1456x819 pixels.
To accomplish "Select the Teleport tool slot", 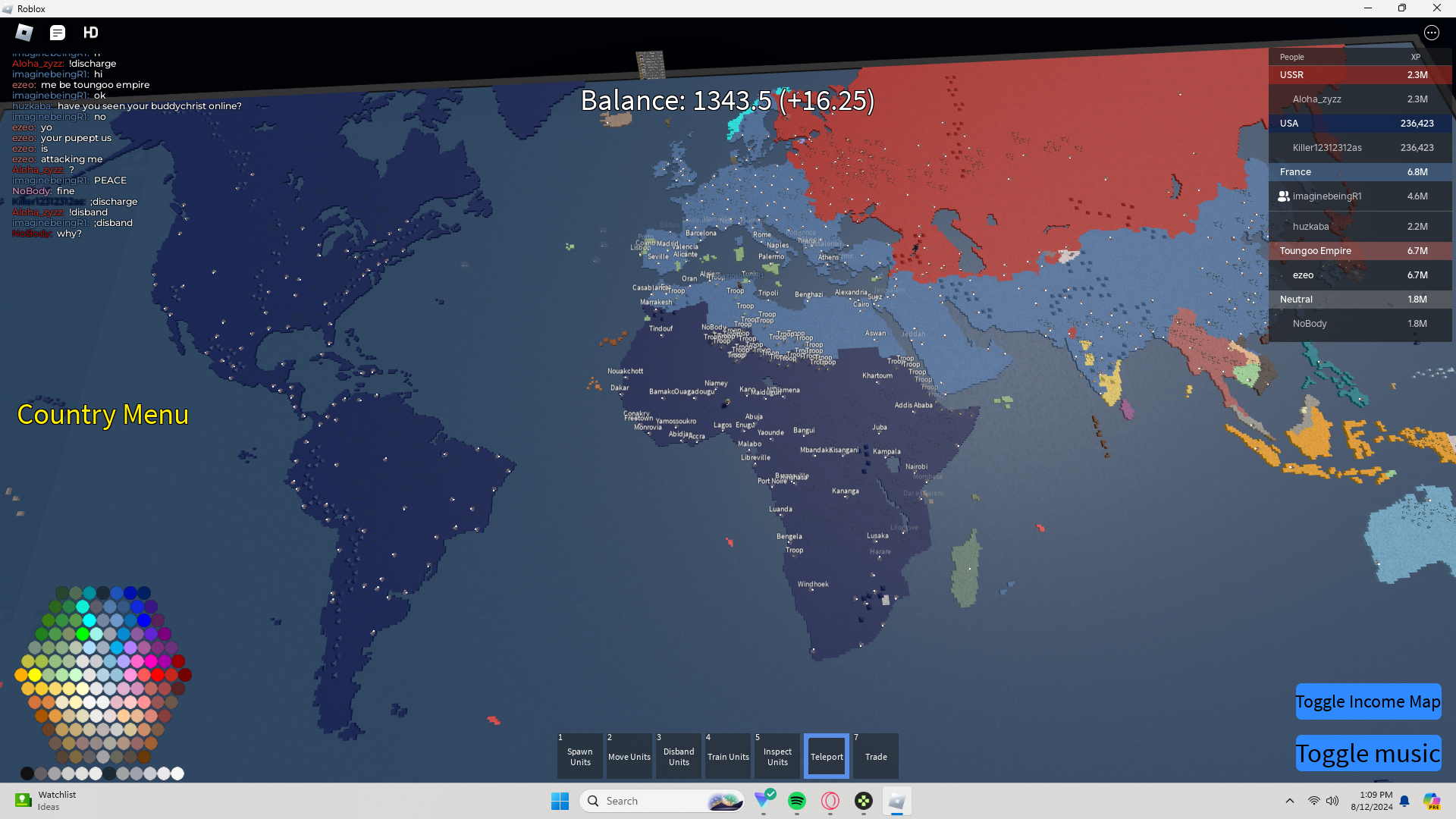I will pos(826,756).
